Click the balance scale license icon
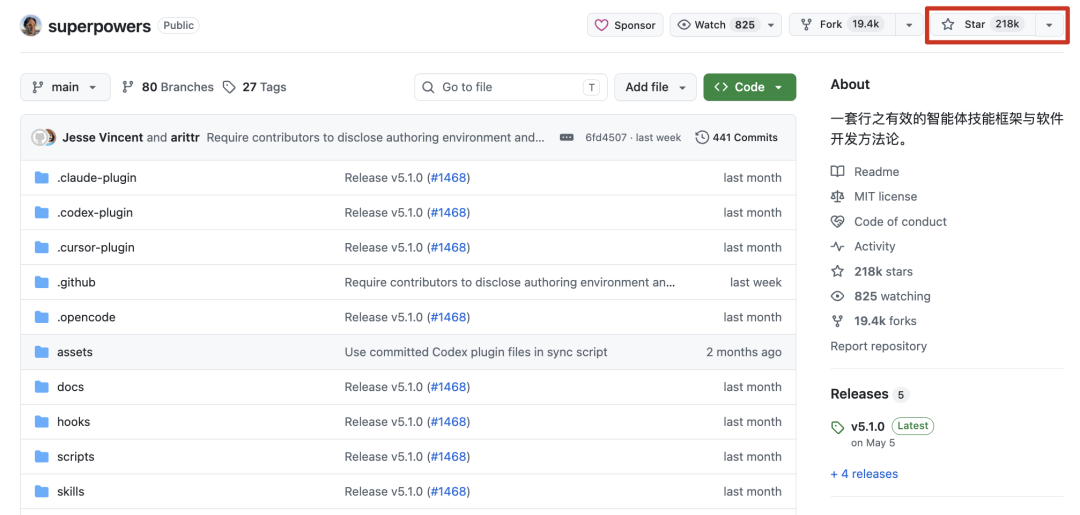Screen dimensions: 1080x515 (x=838, y=196)
